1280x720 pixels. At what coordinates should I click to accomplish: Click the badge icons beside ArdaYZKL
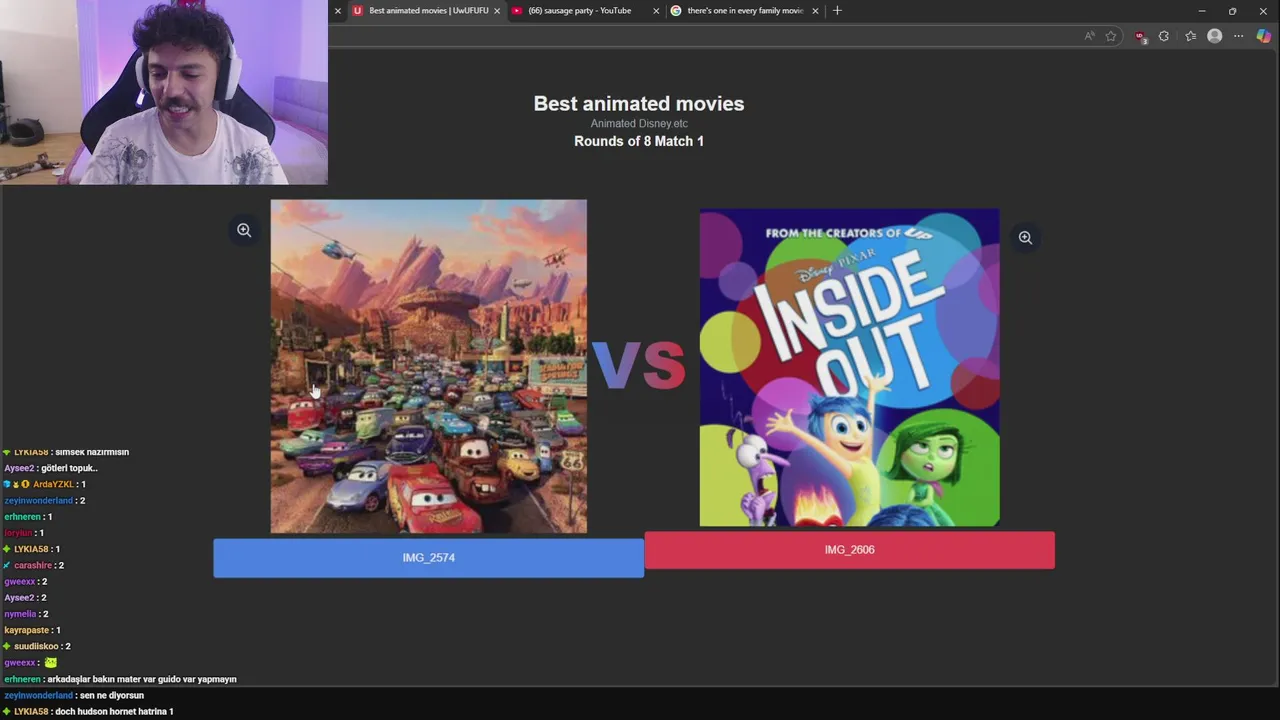(x=17, y=484)
